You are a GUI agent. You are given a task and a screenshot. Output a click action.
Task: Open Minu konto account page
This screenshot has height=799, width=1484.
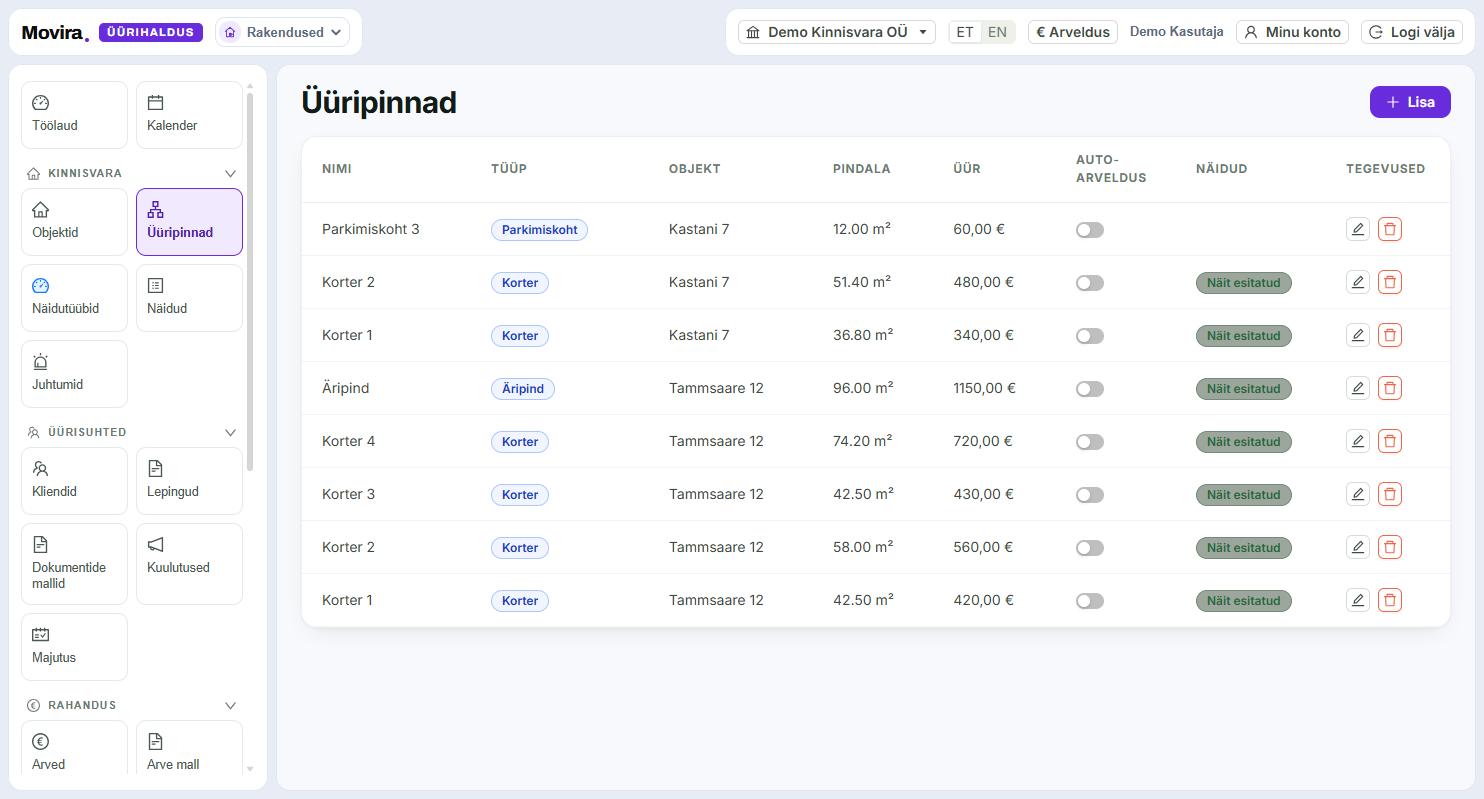point(1292,32)
